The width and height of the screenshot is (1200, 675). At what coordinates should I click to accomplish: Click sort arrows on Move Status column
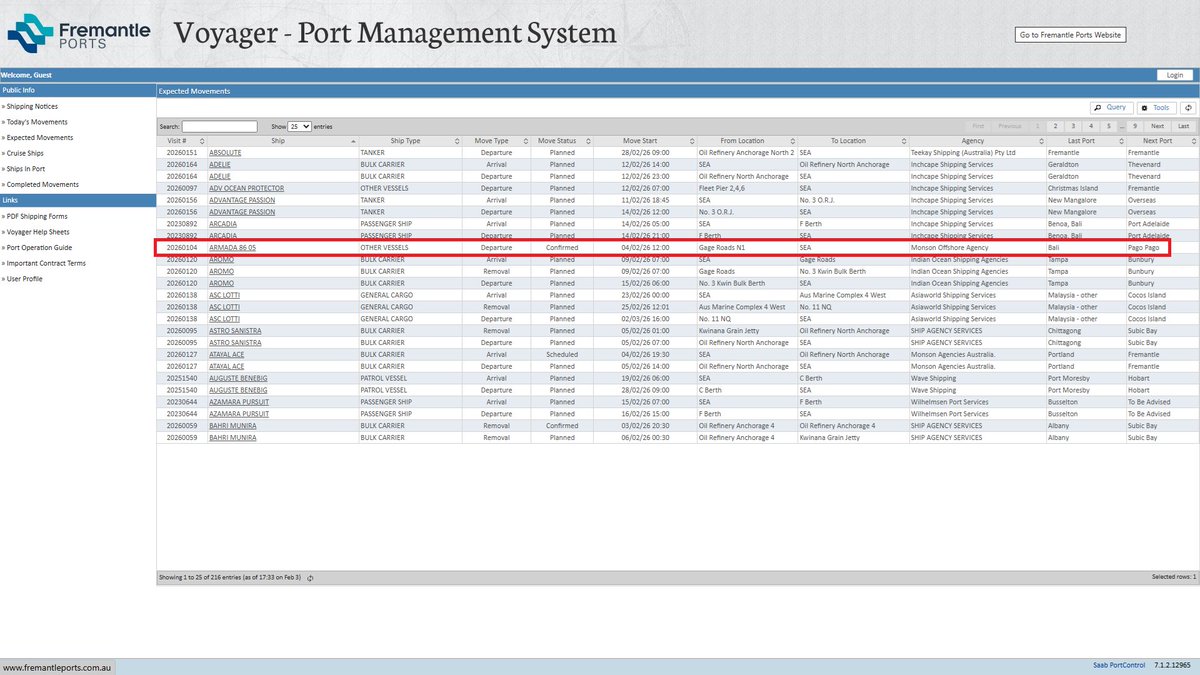(x=587, y=141)
